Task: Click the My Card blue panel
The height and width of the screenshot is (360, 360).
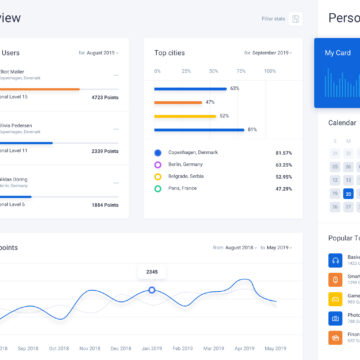Action: click(x=337, y=73)
